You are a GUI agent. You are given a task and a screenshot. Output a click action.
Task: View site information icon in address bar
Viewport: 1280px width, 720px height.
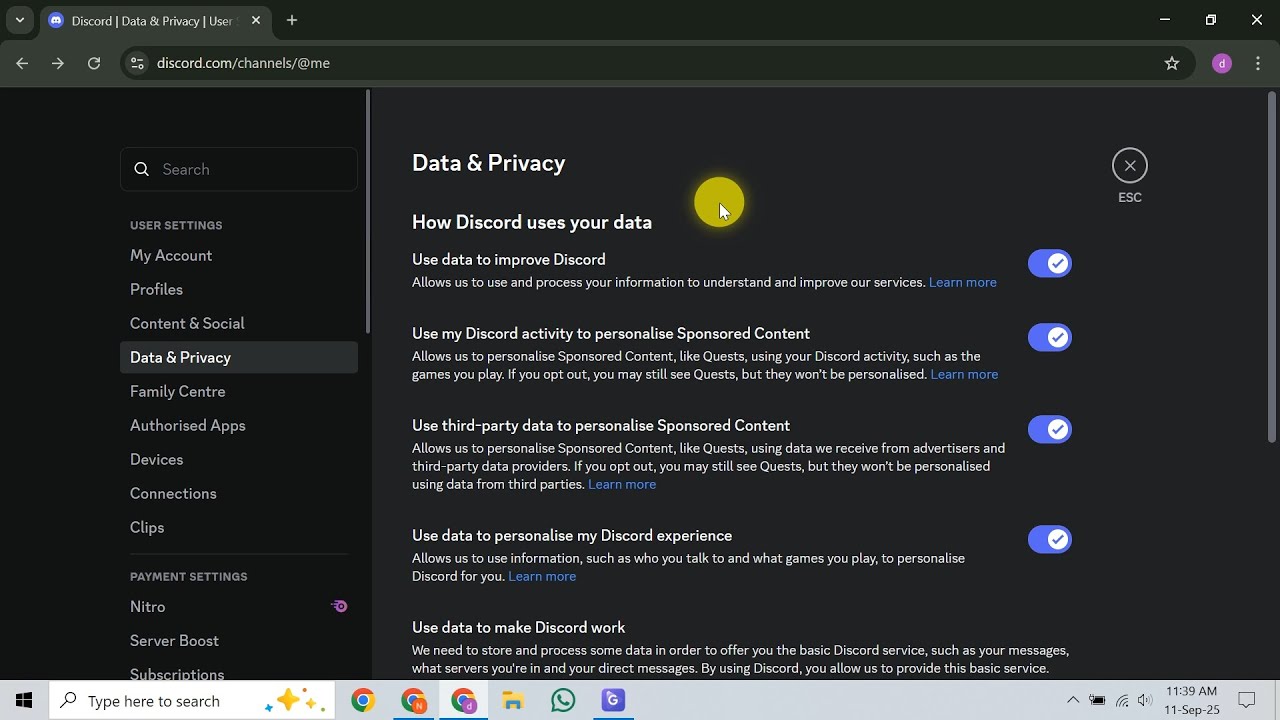click(x=138, y=63)
